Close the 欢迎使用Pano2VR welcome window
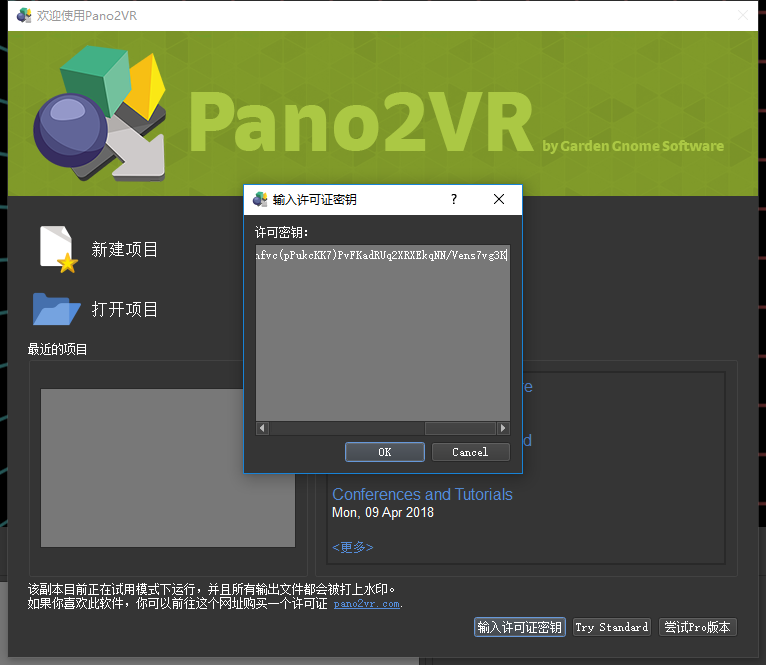Image resolution: width=766 pixels, height=665 pixels. click(743, 16)
